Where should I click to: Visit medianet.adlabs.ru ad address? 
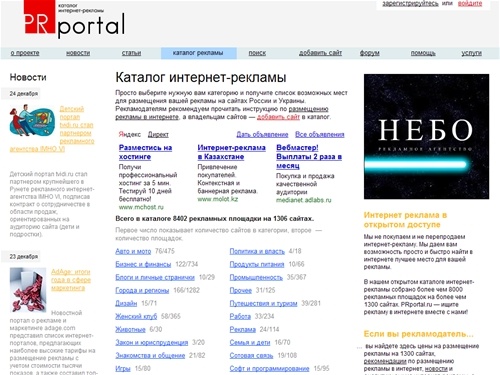[x=304, y=200]
